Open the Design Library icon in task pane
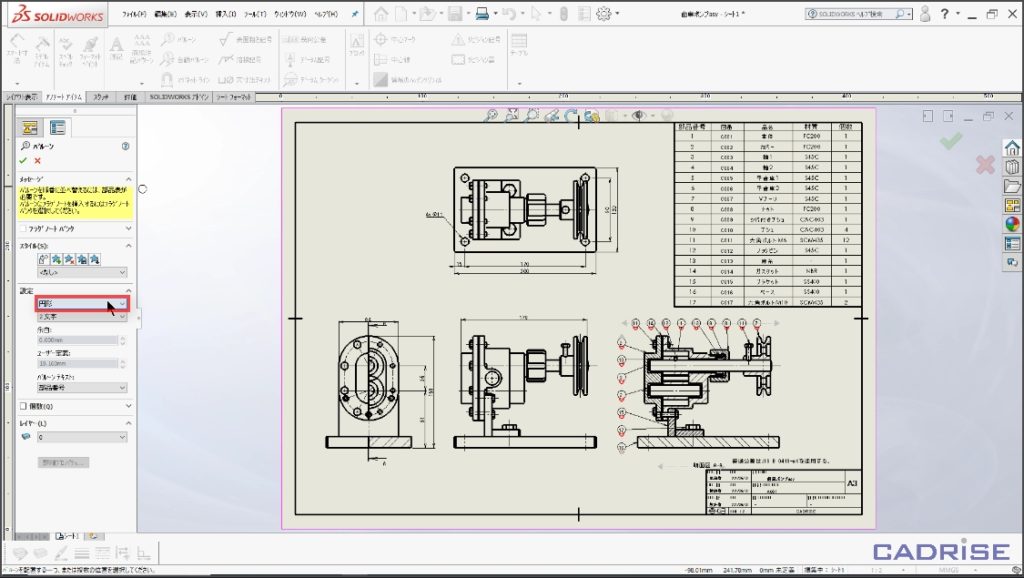This screenshot has height=578, width=1024. (1012, 167)
